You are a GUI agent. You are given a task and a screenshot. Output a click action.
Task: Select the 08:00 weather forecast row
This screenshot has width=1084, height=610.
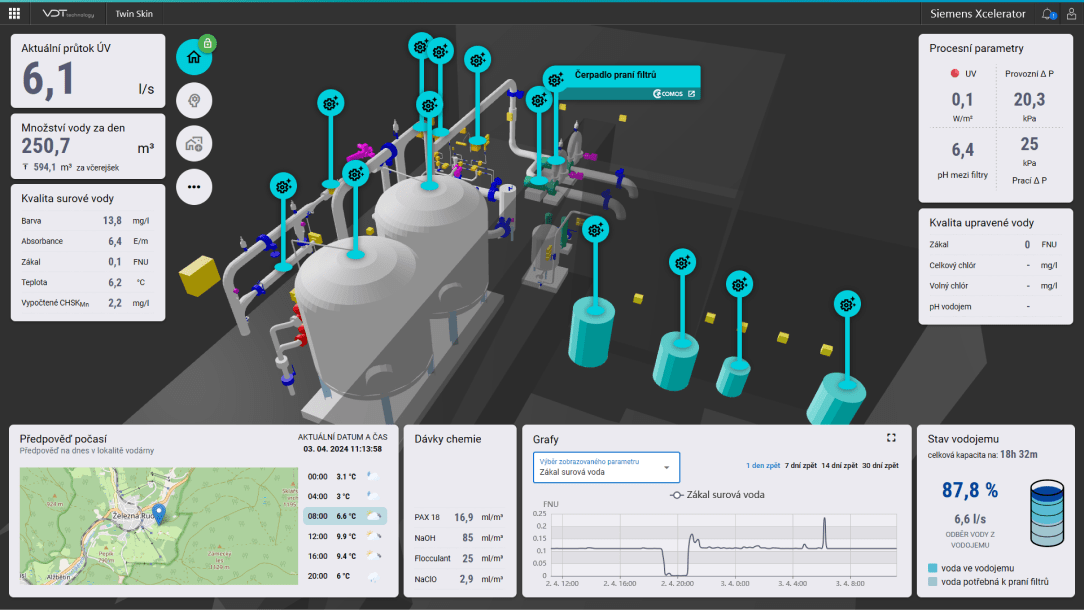point(345,516)
